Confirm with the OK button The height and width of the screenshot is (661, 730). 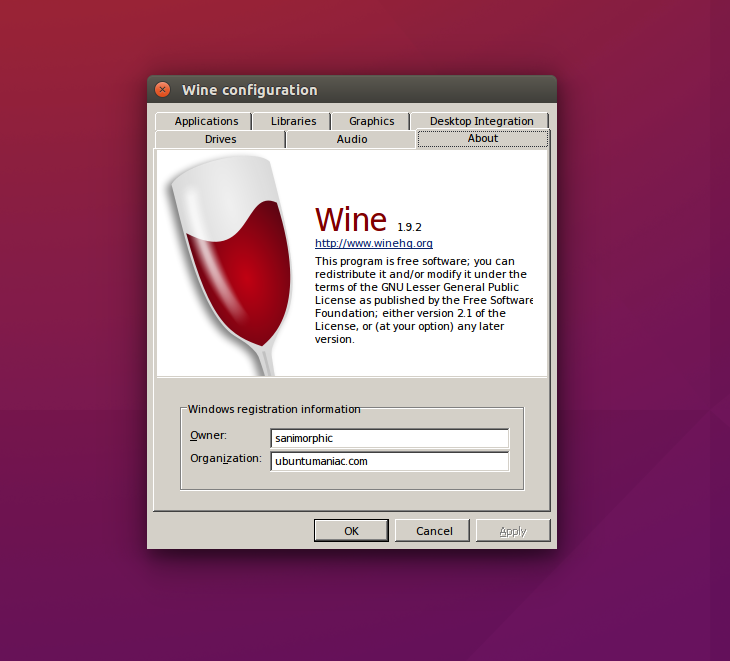tap(351, 531)
